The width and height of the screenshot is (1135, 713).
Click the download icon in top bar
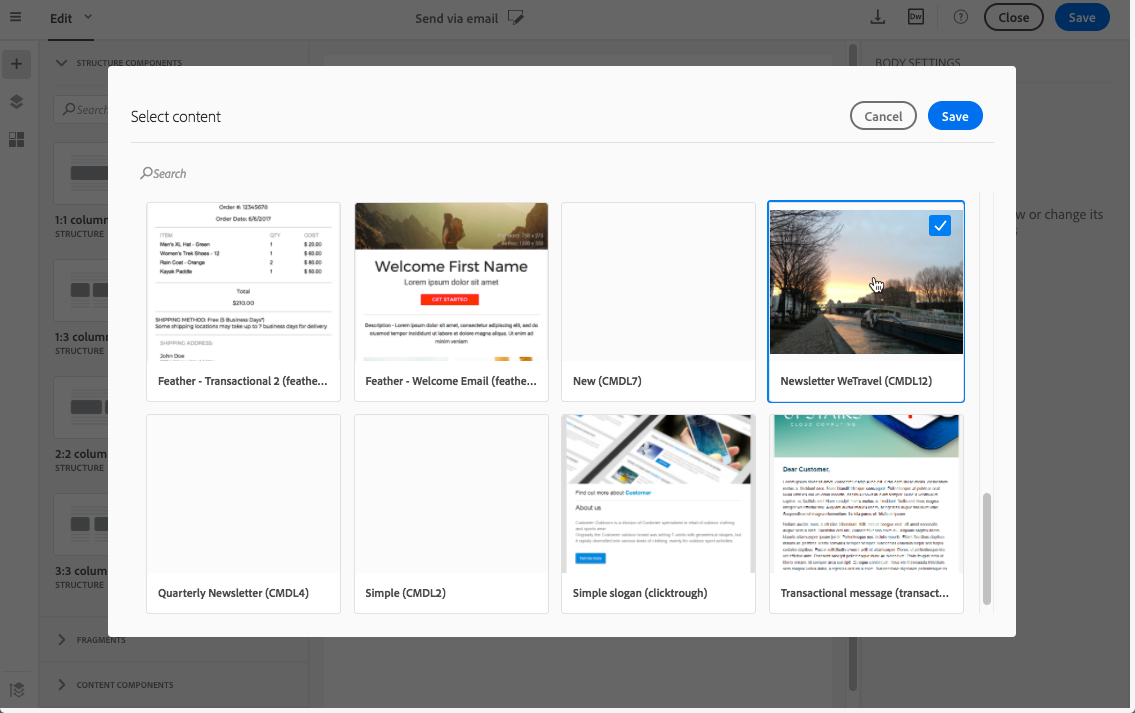point(877,17)
